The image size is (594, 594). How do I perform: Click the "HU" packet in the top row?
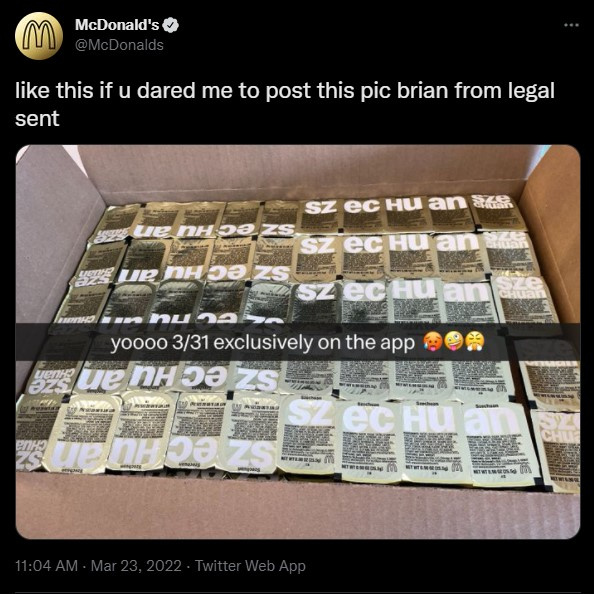405,204
